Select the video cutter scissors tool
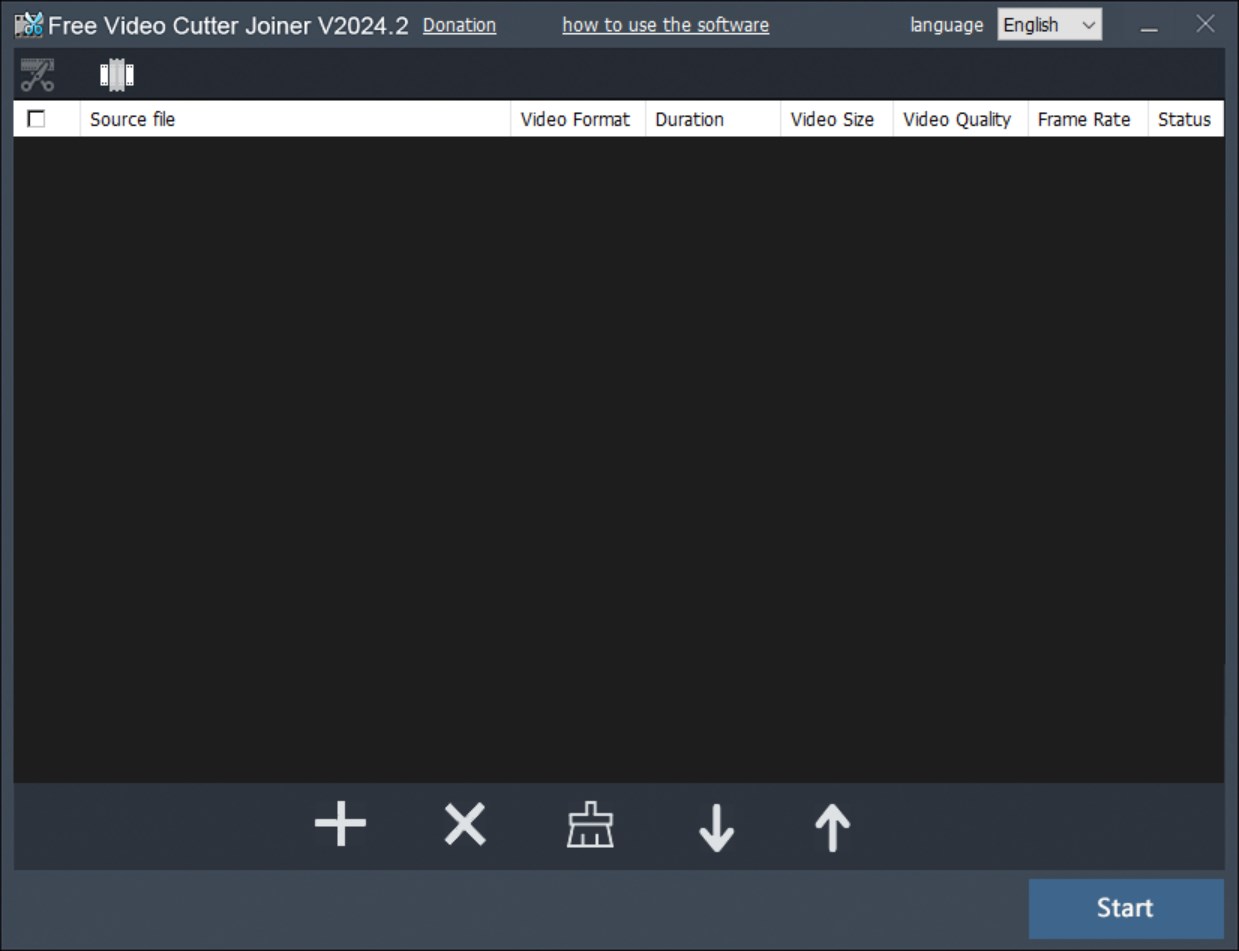The image size is (1239, 951). [38, 74]
